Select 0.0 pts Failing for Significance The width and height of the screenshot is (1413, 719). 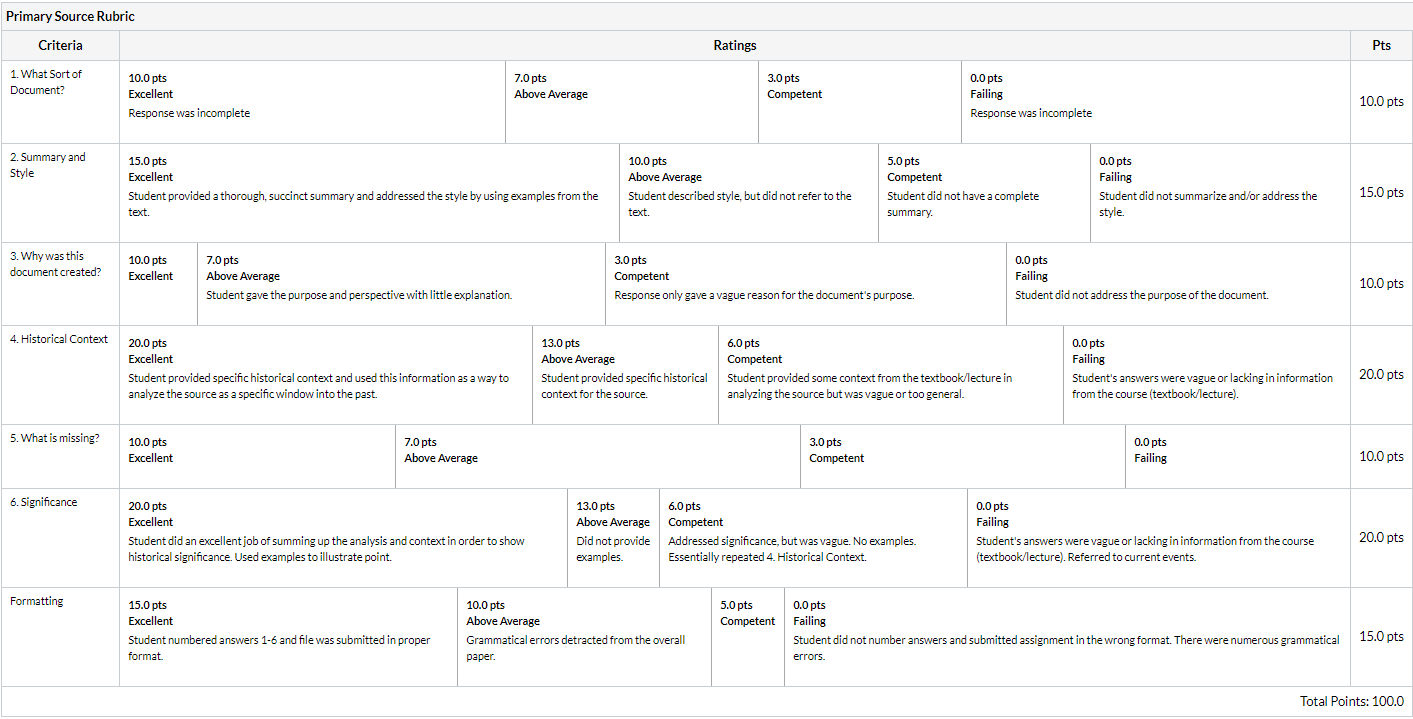[1159, 538]
